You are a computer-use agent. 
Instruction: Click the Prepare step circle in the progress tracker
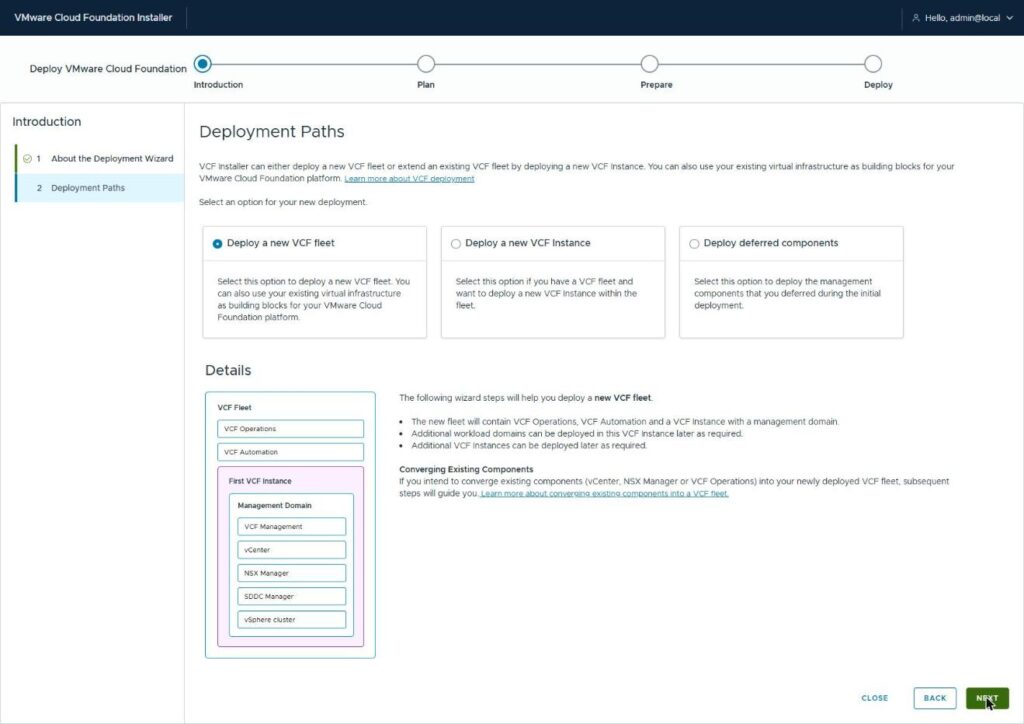649,64
